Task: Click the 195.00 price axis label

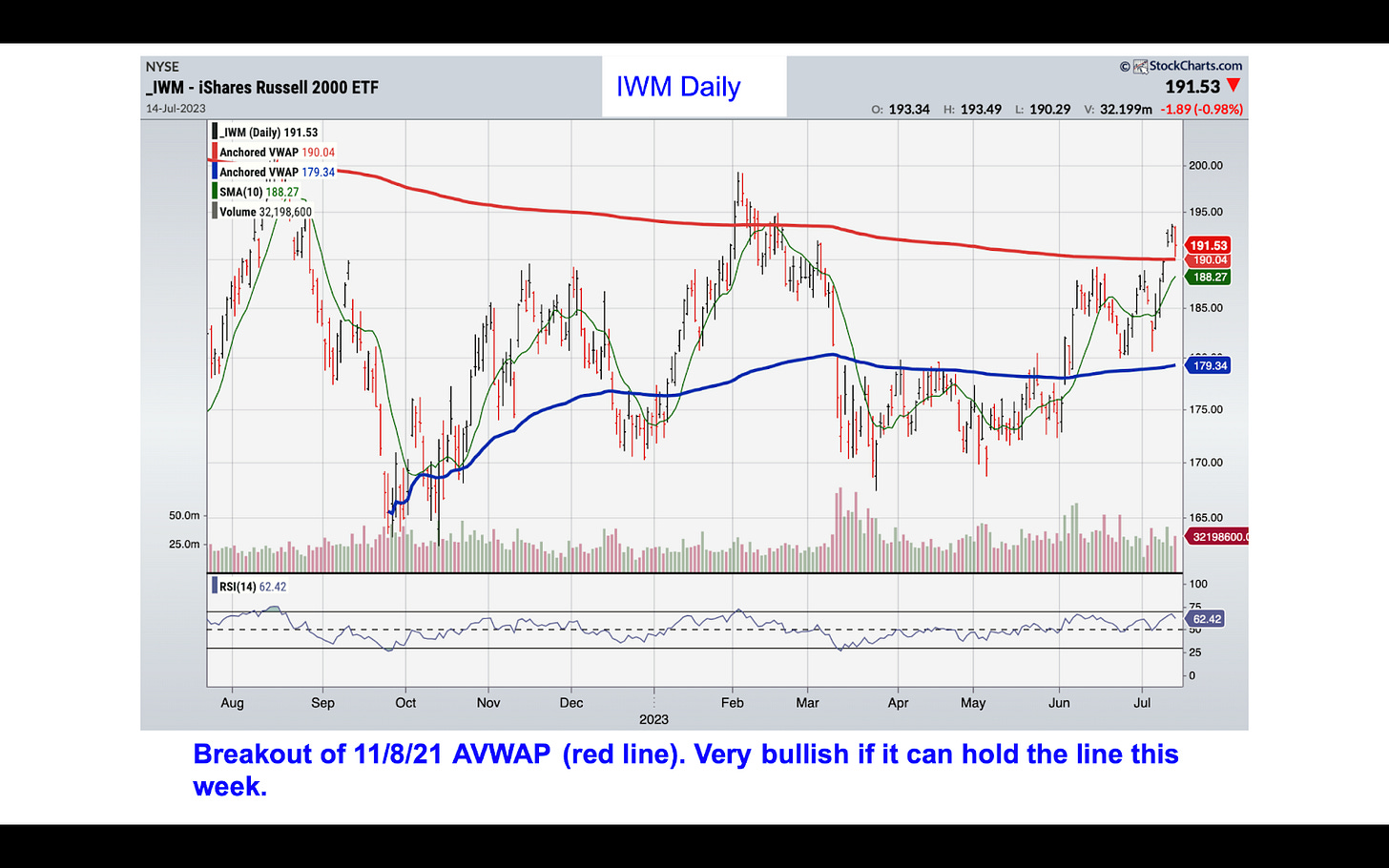Action: [x=1206, y=213]
